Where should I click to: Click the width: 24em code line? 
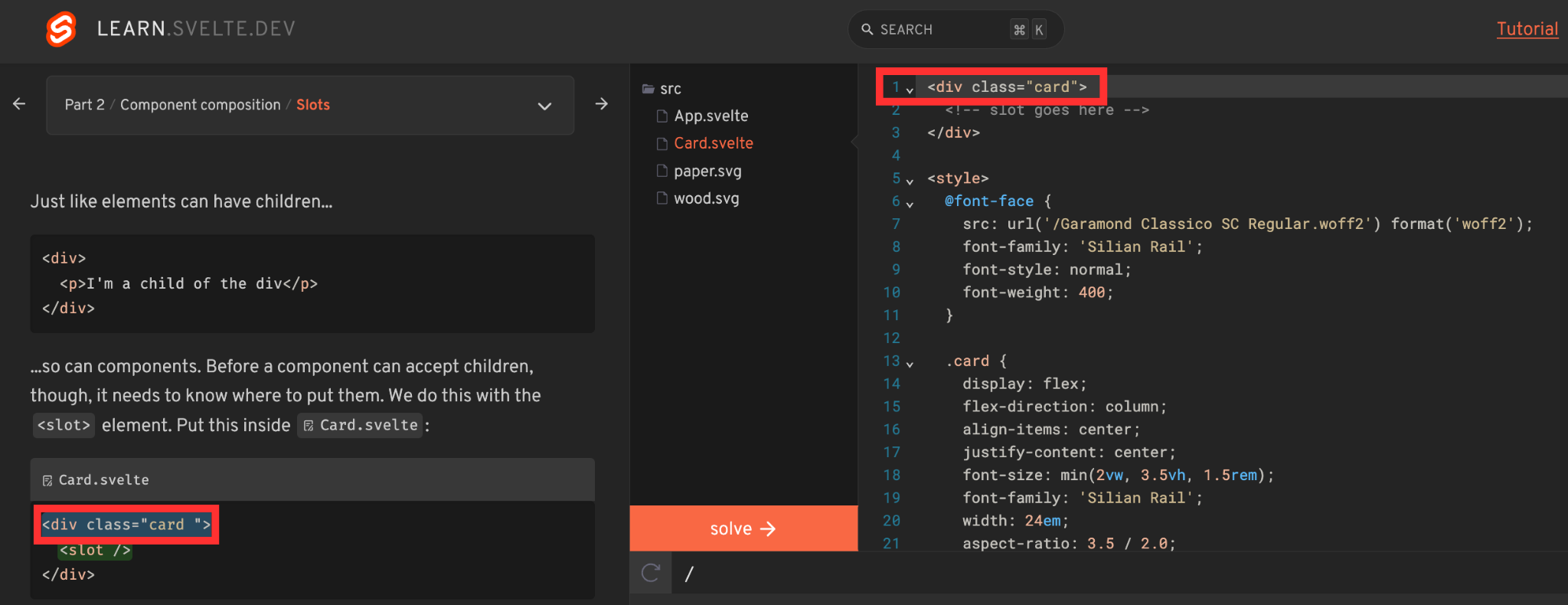point(1015,521)
